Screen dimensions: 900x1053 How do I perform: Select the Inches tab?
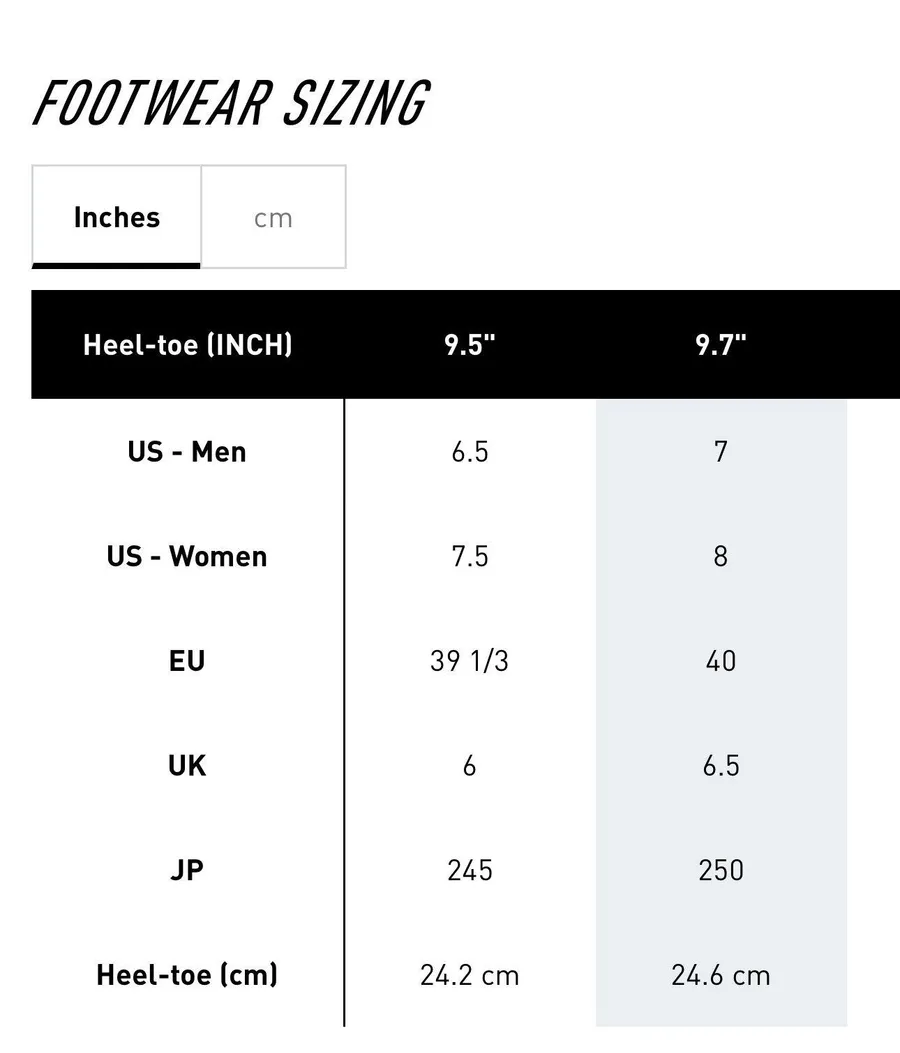pos(116,217)
